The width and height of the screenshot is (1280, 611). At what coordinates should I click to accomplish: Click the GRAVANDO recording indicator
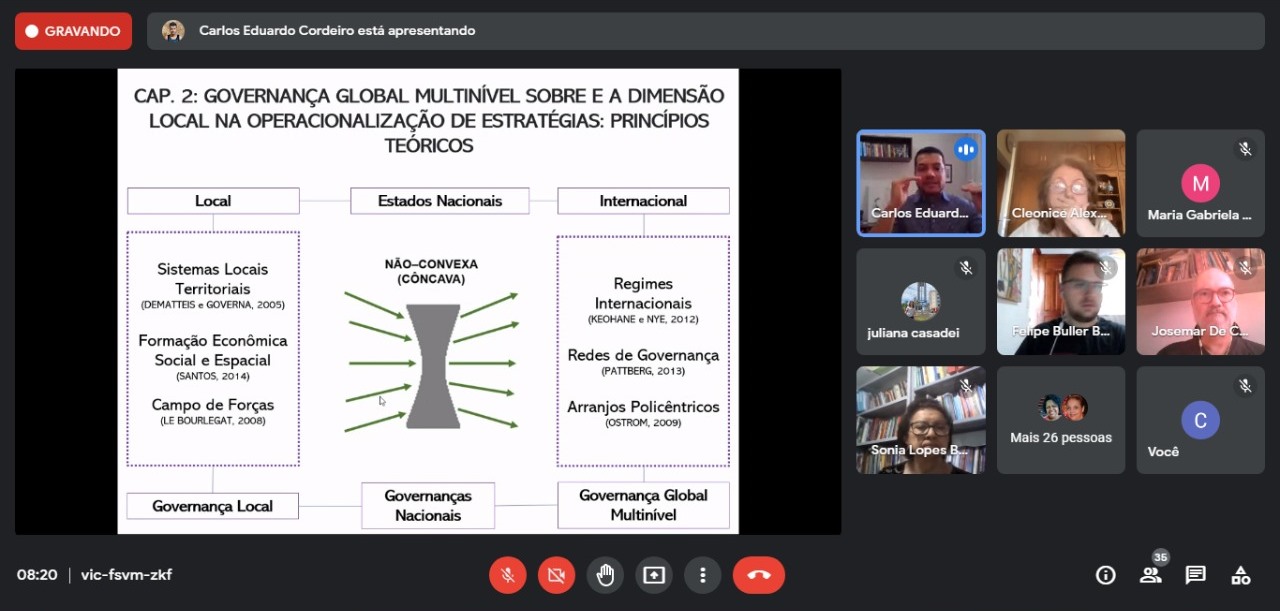coord(73,31)
